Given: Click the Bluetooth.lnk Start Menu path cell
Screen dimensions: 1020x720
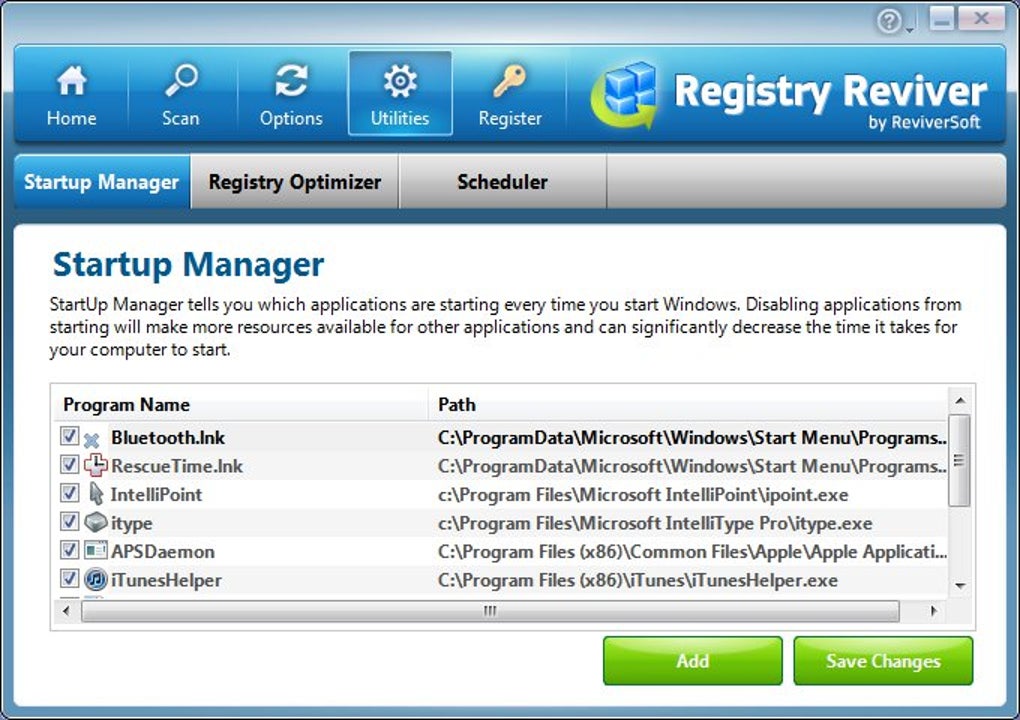Looking at the screenshot, I should point(692,438).
